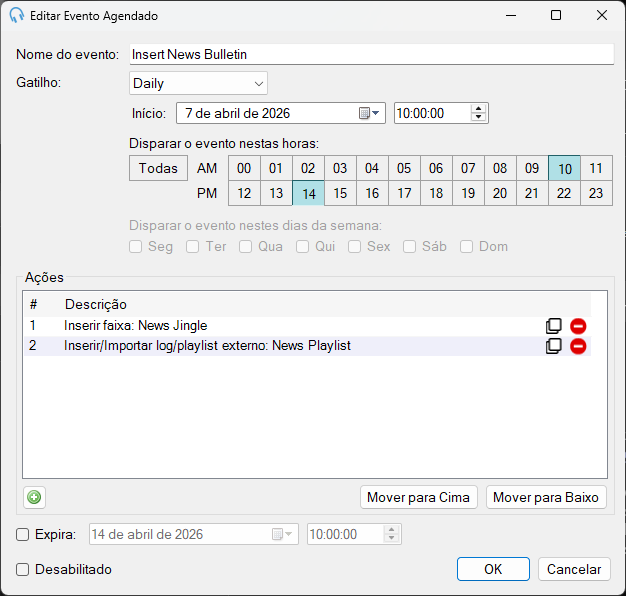Viewport: 626px width, 596px height.
Task: Click the start date text 7 de abril
Action: coord(238,113)
